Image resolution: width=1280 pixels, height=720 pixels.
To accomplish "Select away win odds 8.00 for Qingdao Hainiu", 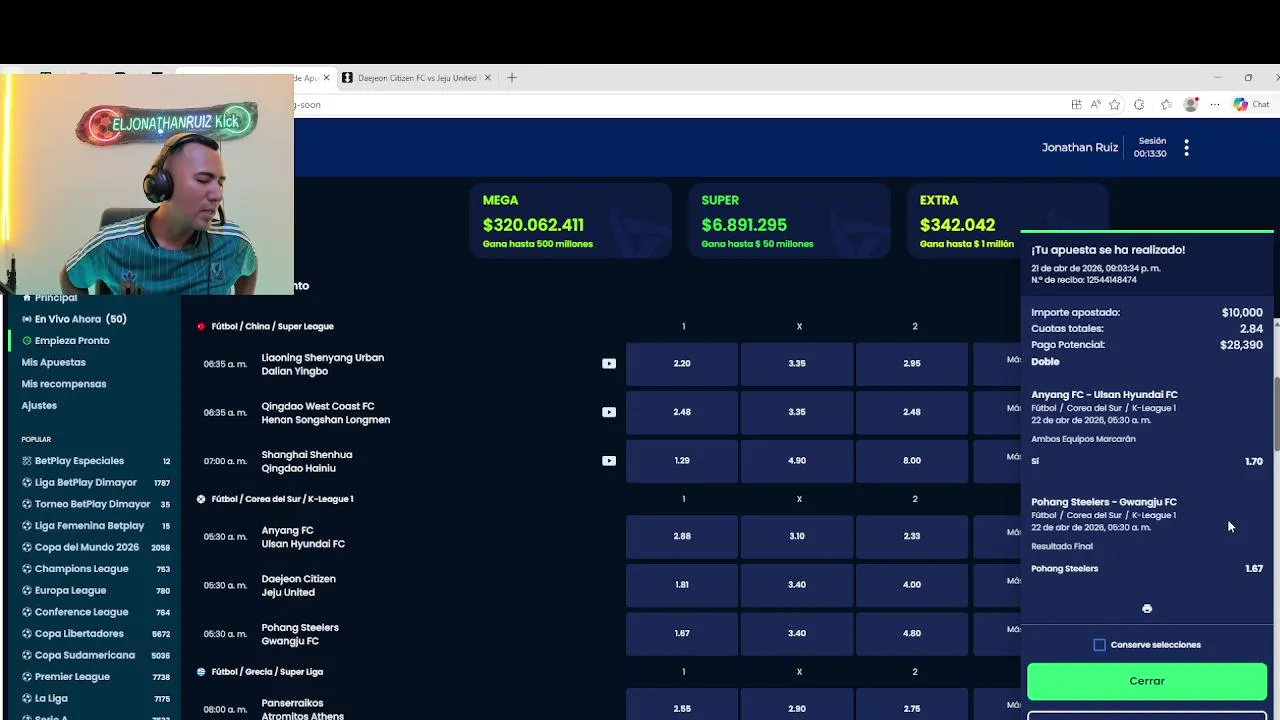I will click(912, 461).
